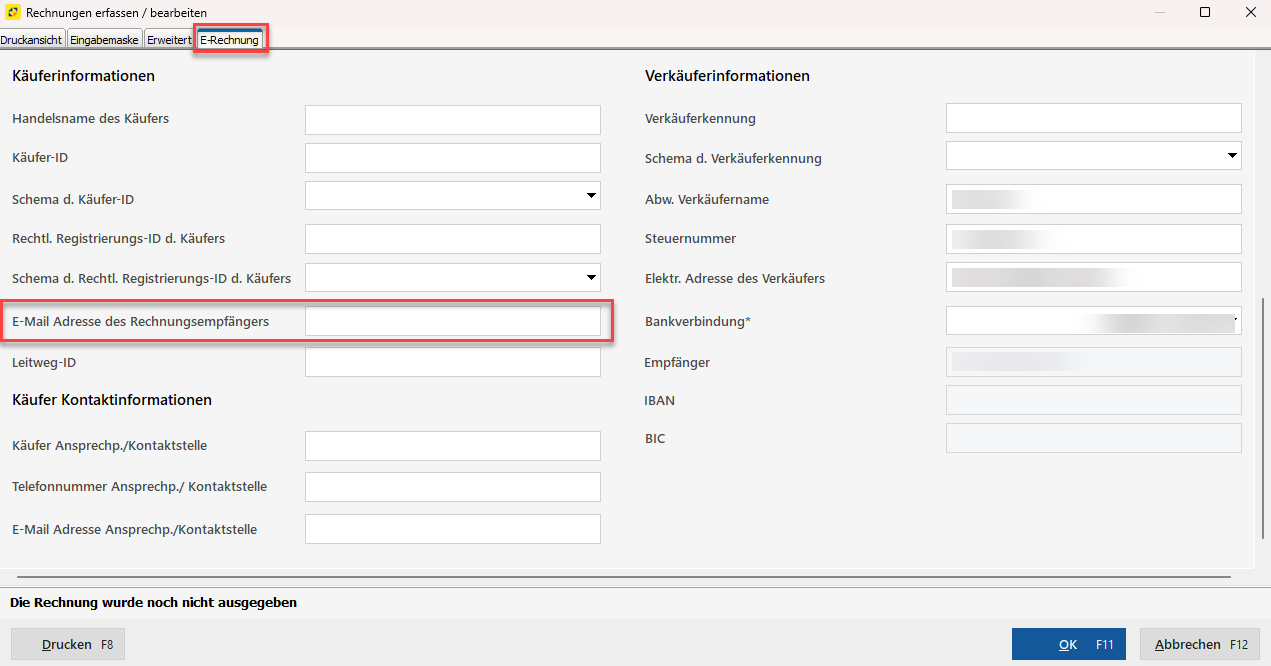Minimize the Rechnungen erfassen window
This screenshot has height=666, width=1271.
(1160, 12)
